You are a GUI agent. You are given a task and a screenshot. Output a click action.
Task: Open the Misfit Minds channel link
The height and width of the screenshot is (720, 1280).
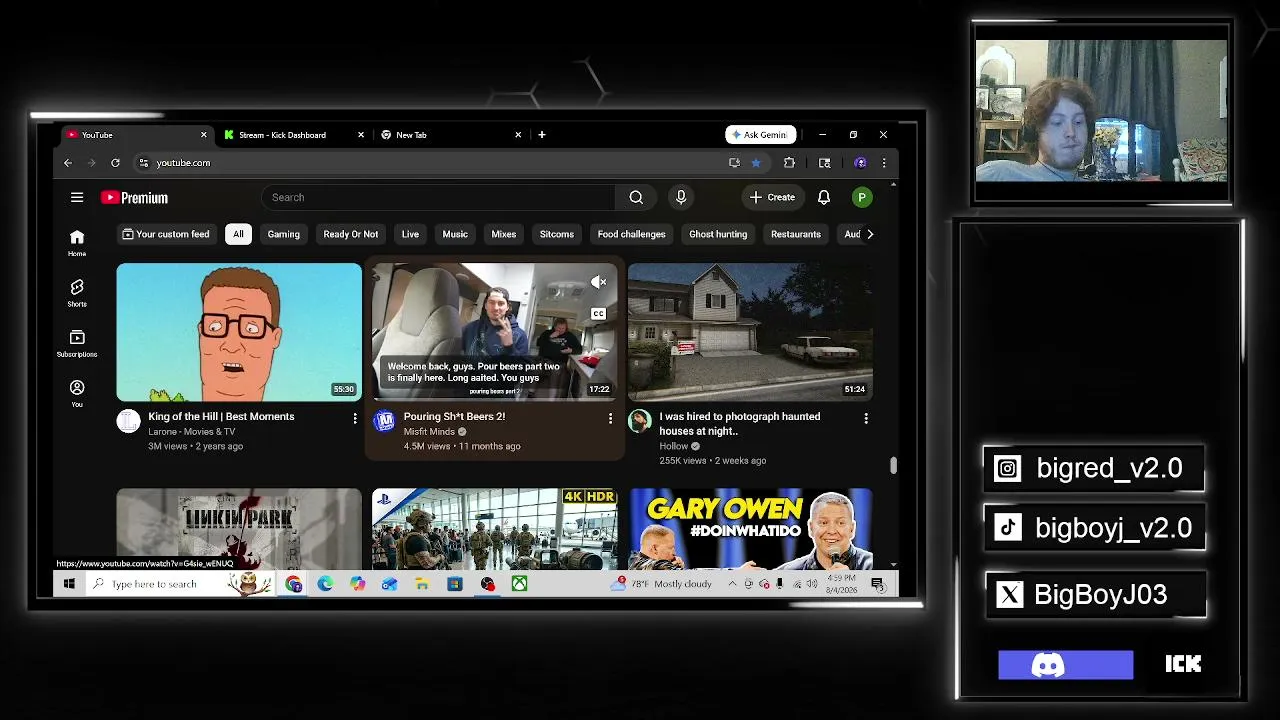tap(429, 432)
